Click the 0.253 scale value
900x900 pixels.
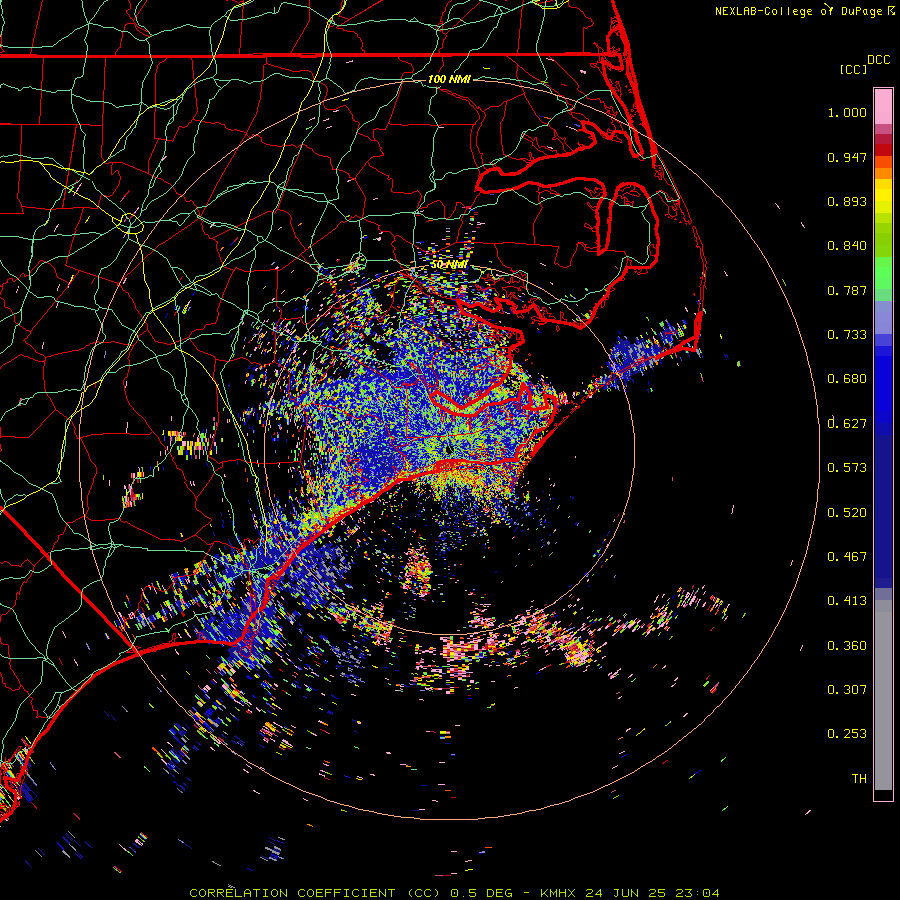coord(847,734)
